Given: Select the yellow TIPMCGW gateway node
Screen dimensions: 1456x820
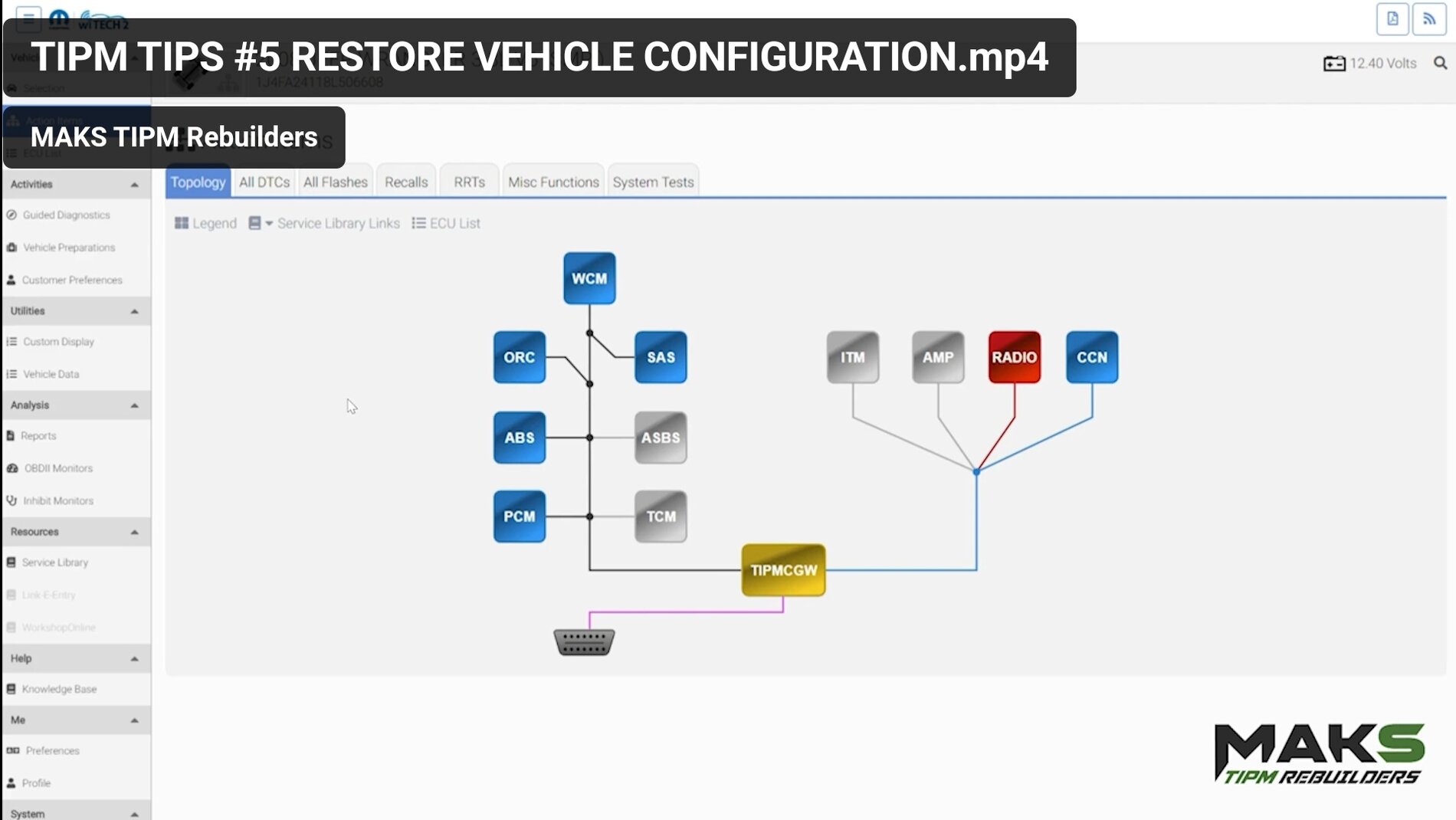Looking at the screenshot, I should (783, 570).
